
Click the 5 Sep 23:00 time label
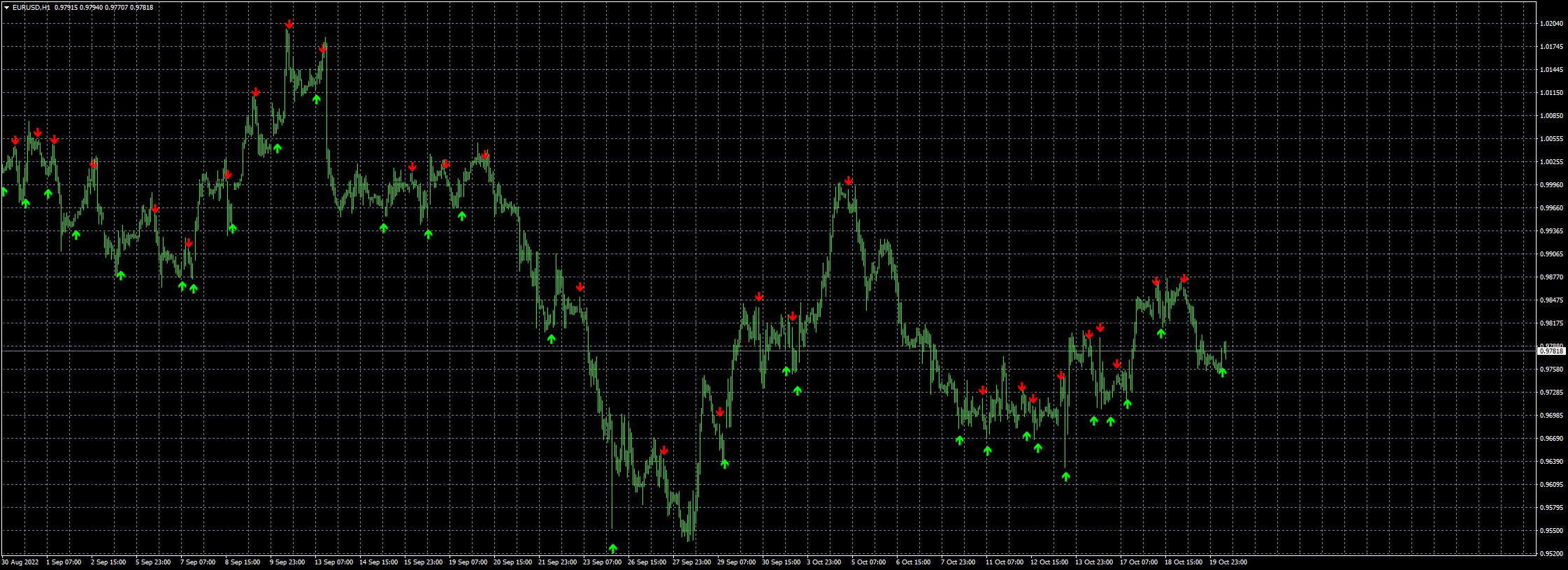point(153,562)
